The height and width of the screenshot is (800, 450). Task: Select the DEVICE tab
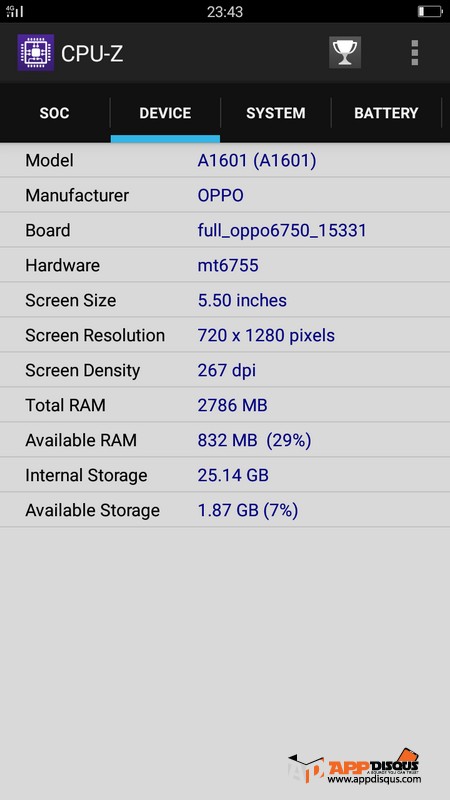[x=165, y=113]
